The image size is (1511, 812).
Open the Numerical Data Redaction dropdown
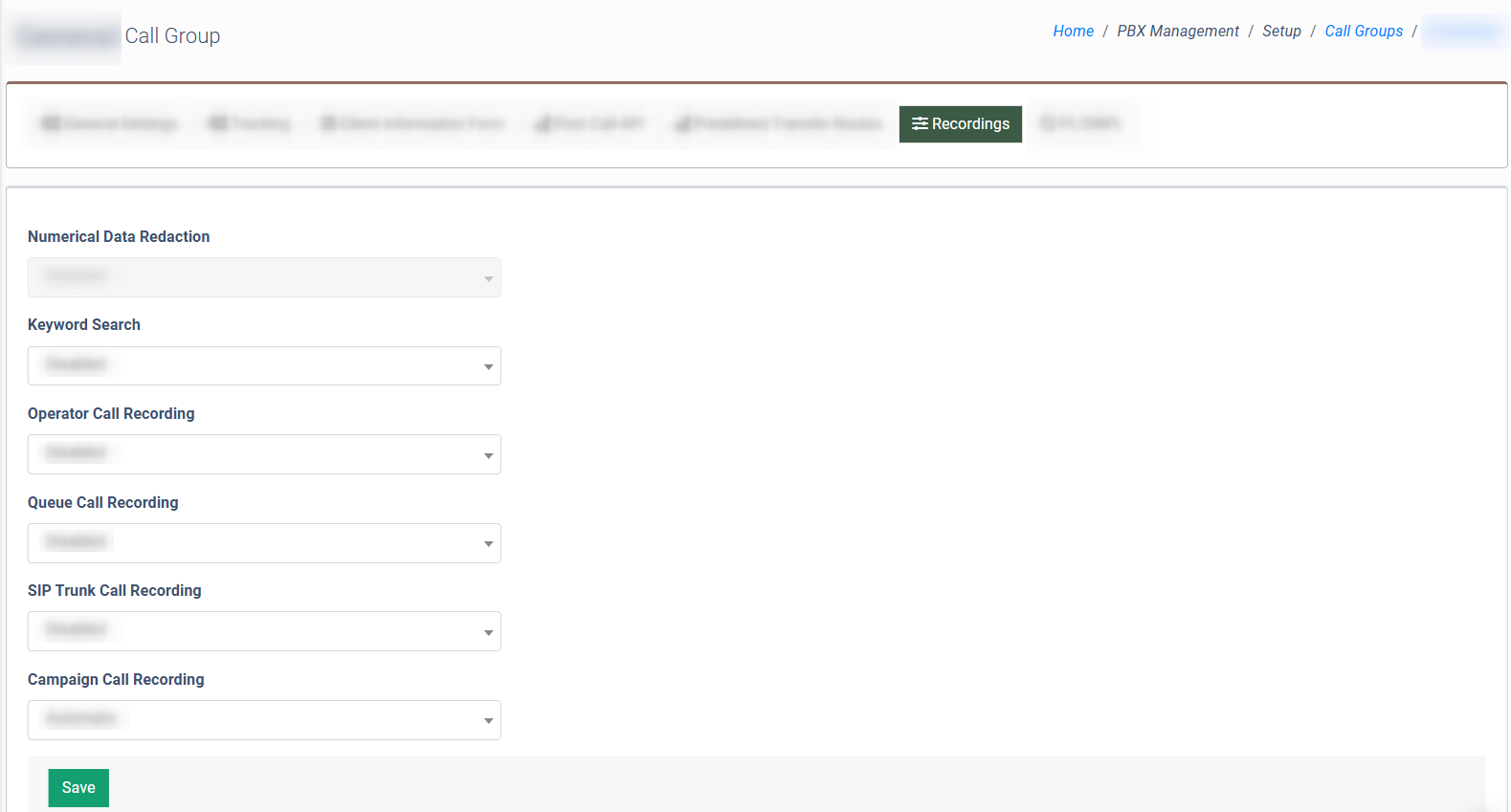(264, 277)
